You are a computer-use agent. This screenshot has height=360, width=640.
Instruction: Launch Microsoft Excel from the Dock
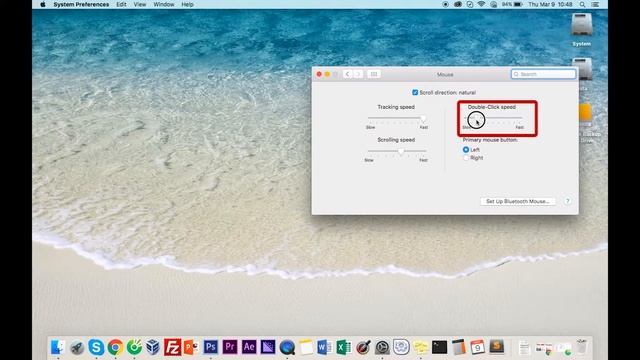[x=344, y=347]
